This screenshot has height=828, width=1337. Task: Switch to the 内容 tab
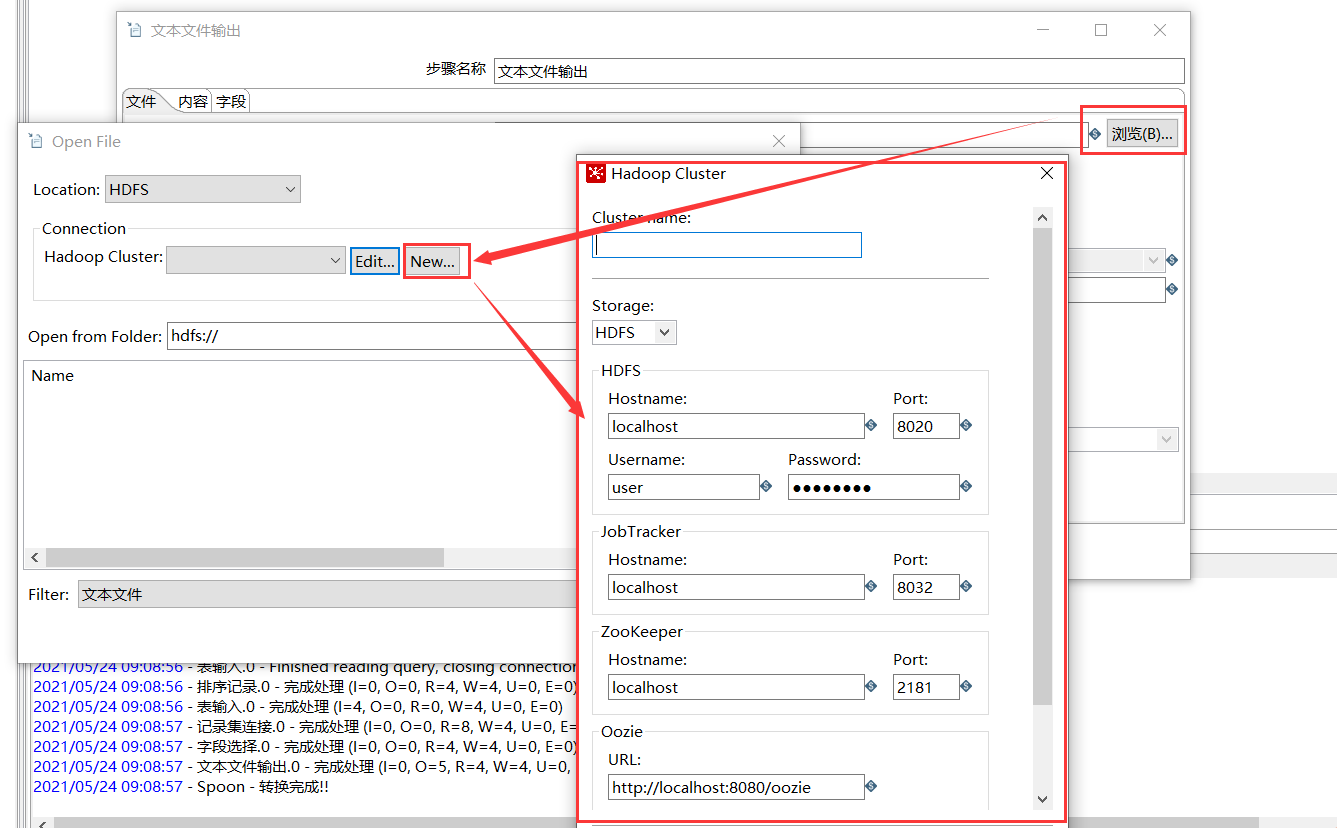[193, 100]
